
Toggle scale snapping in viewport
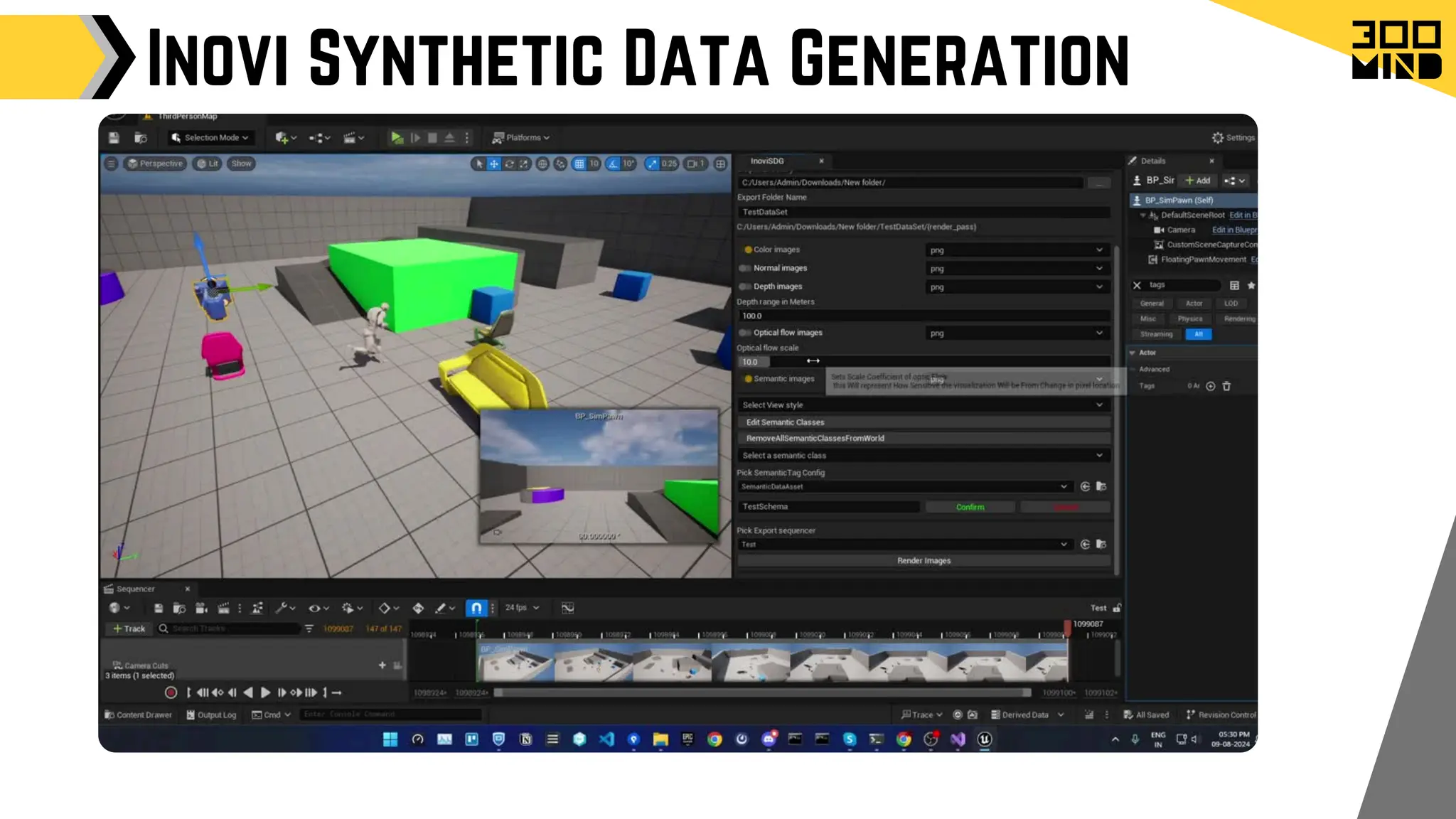652,164
